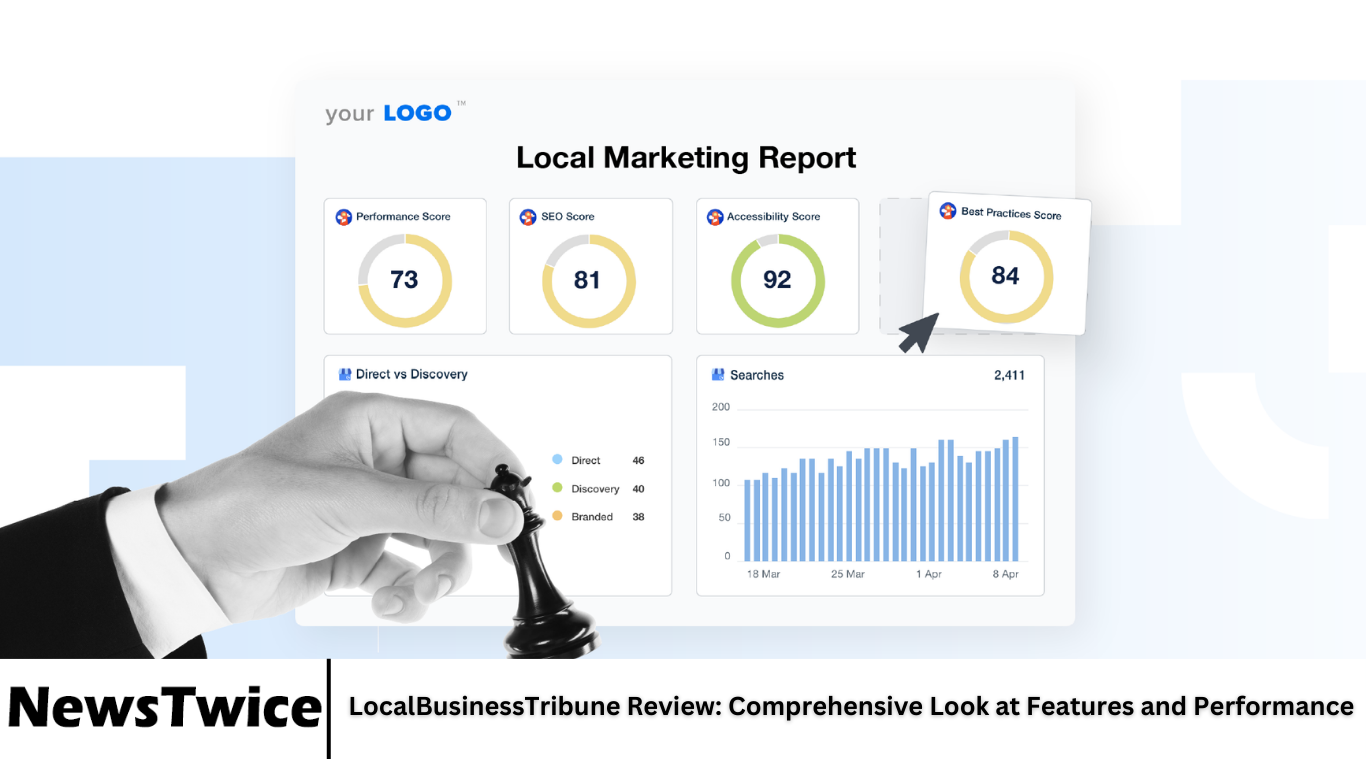The width and height of the screenshot is (1366, 759).
Task: Select the green Discovery legend dot
Action: [x=557, y=488]
